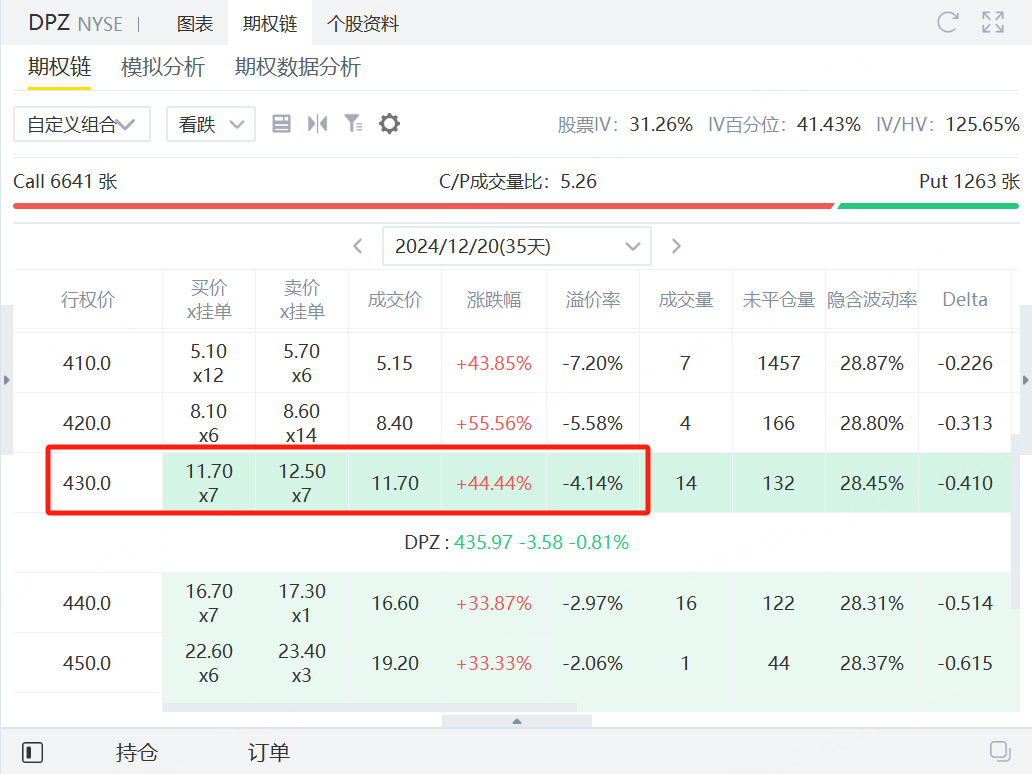The width and height of the screenshot is (1032, 774).
Task: Expand the right side panel arrow
Action: (1025, 380)
